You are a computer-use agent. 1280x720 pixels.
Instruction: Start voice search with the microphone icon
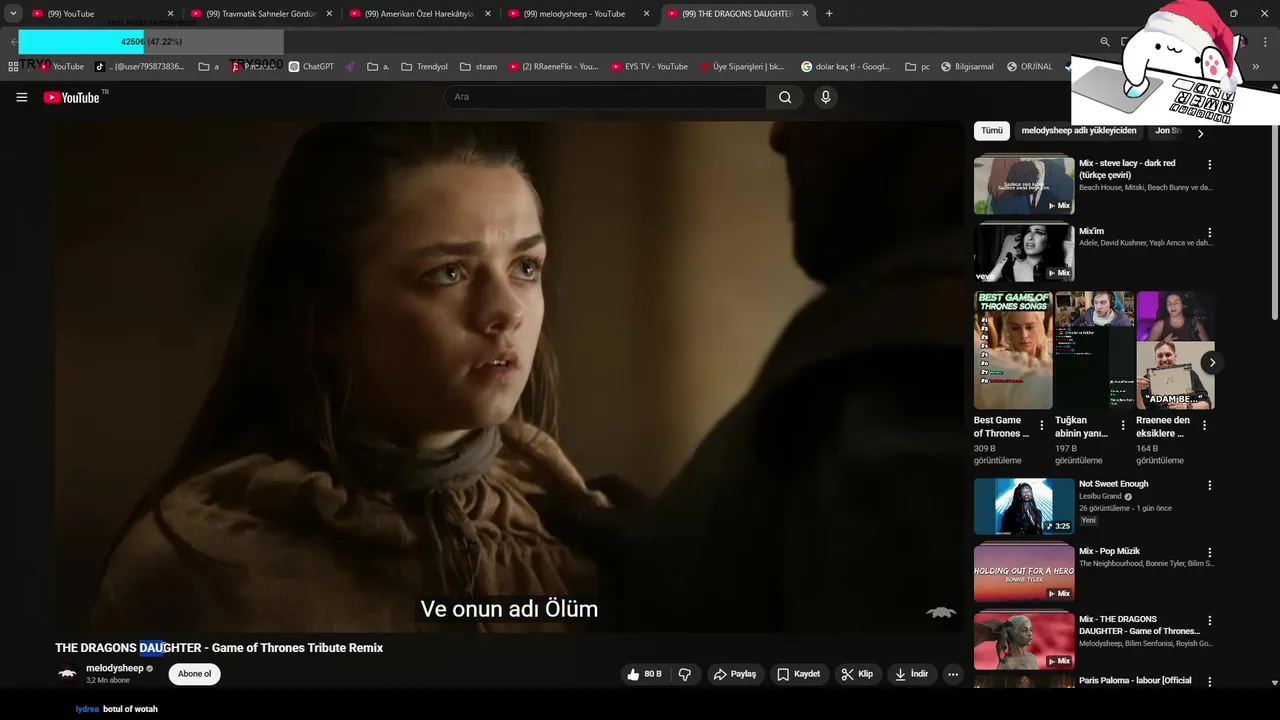click(x=825, y=97)
